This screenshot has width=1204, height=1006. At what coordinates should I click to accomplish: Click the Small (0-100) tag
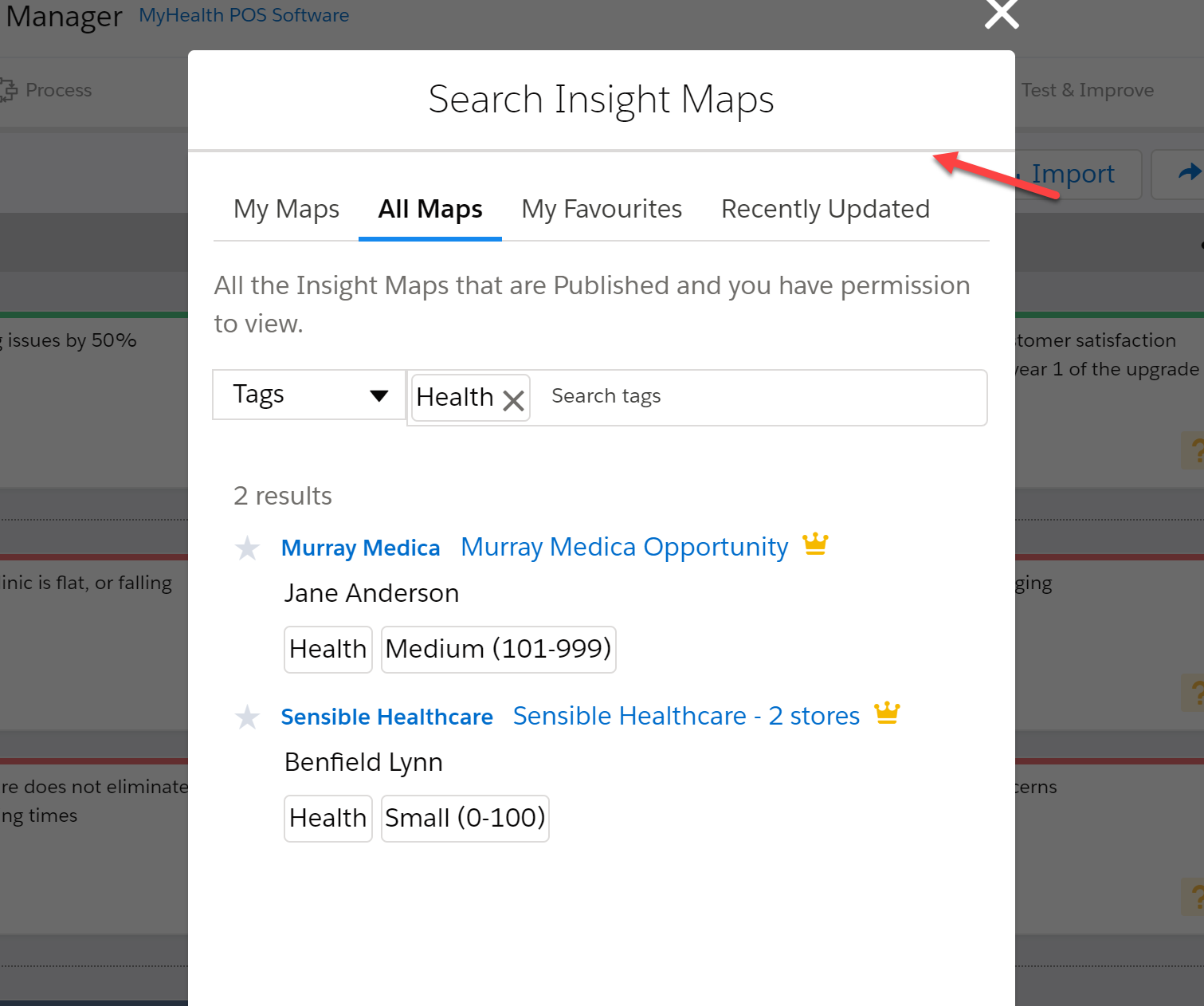tap(465, 818)
